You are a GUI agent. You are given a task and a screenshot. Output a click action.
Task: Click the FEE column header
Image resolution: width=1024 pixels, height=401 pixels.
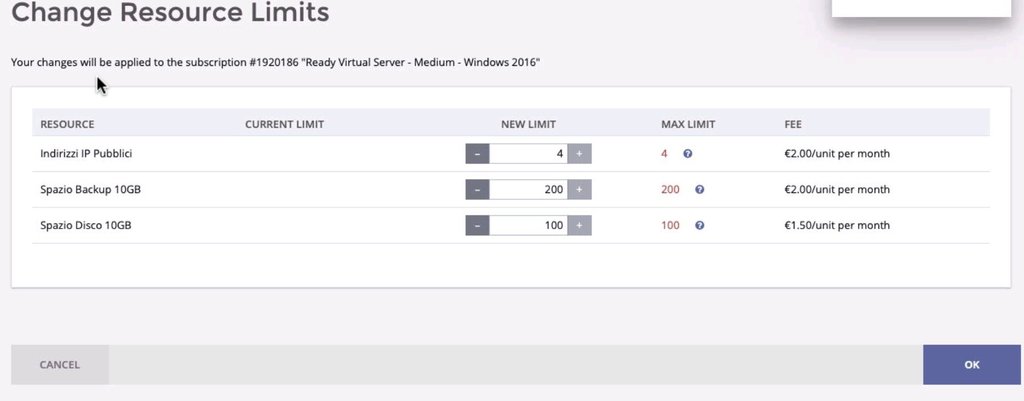[x=793, y=125]
